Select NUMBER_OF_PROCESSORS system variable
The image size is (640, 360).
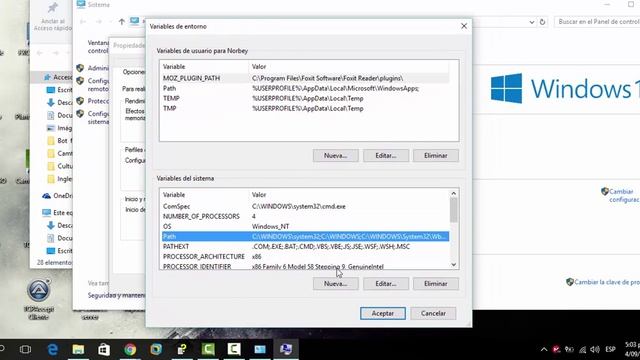305,216
